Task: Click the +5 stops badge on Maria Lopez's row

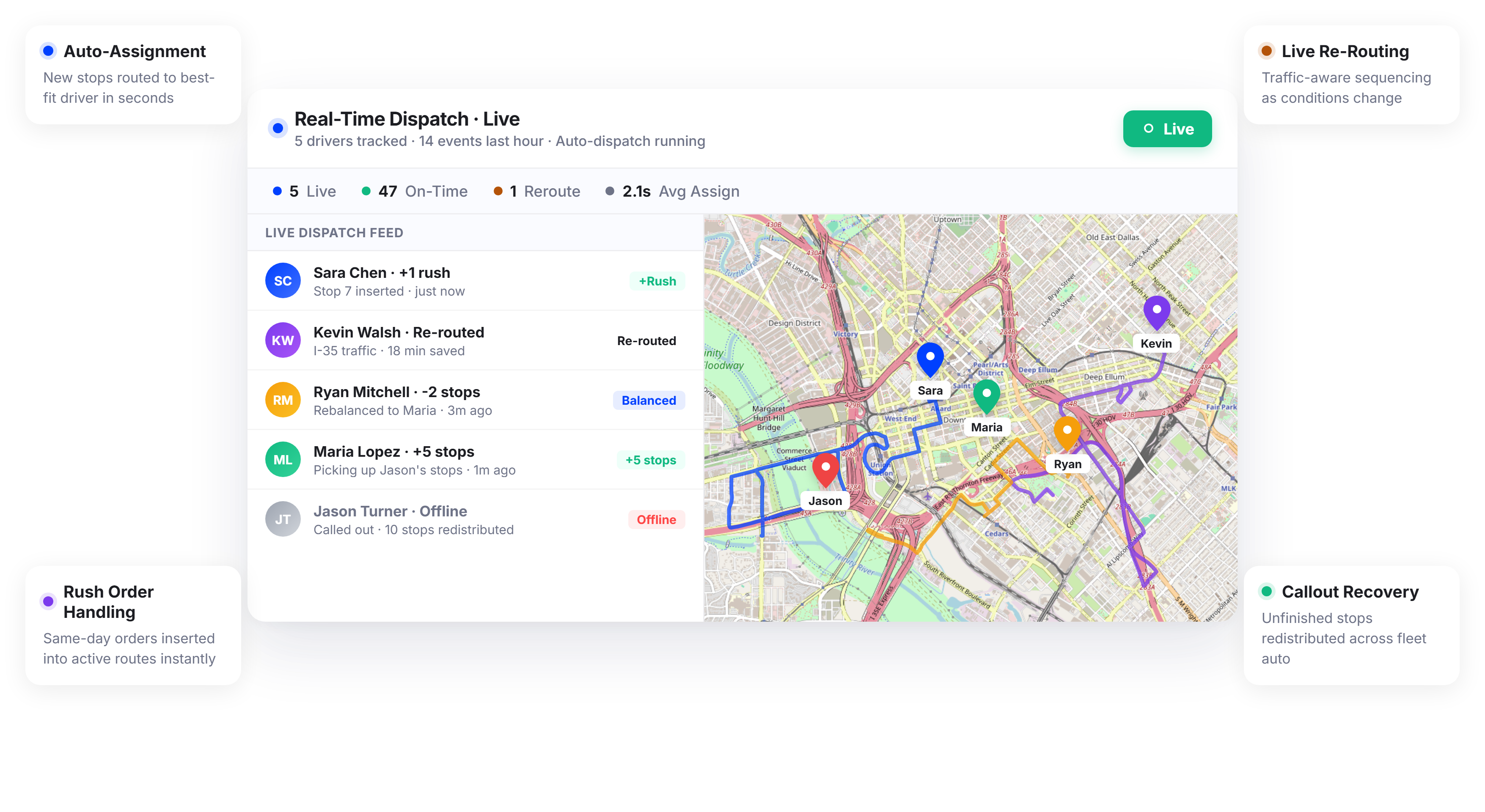Action: coord(651,460)
